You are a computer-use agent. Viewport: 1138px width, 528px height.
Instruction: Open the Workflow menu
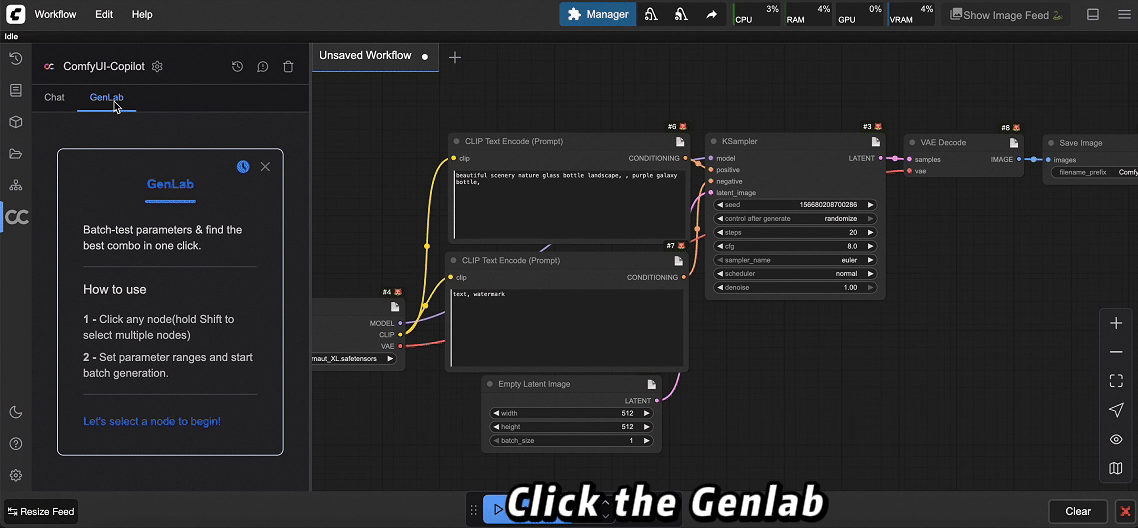pos(56,15)
